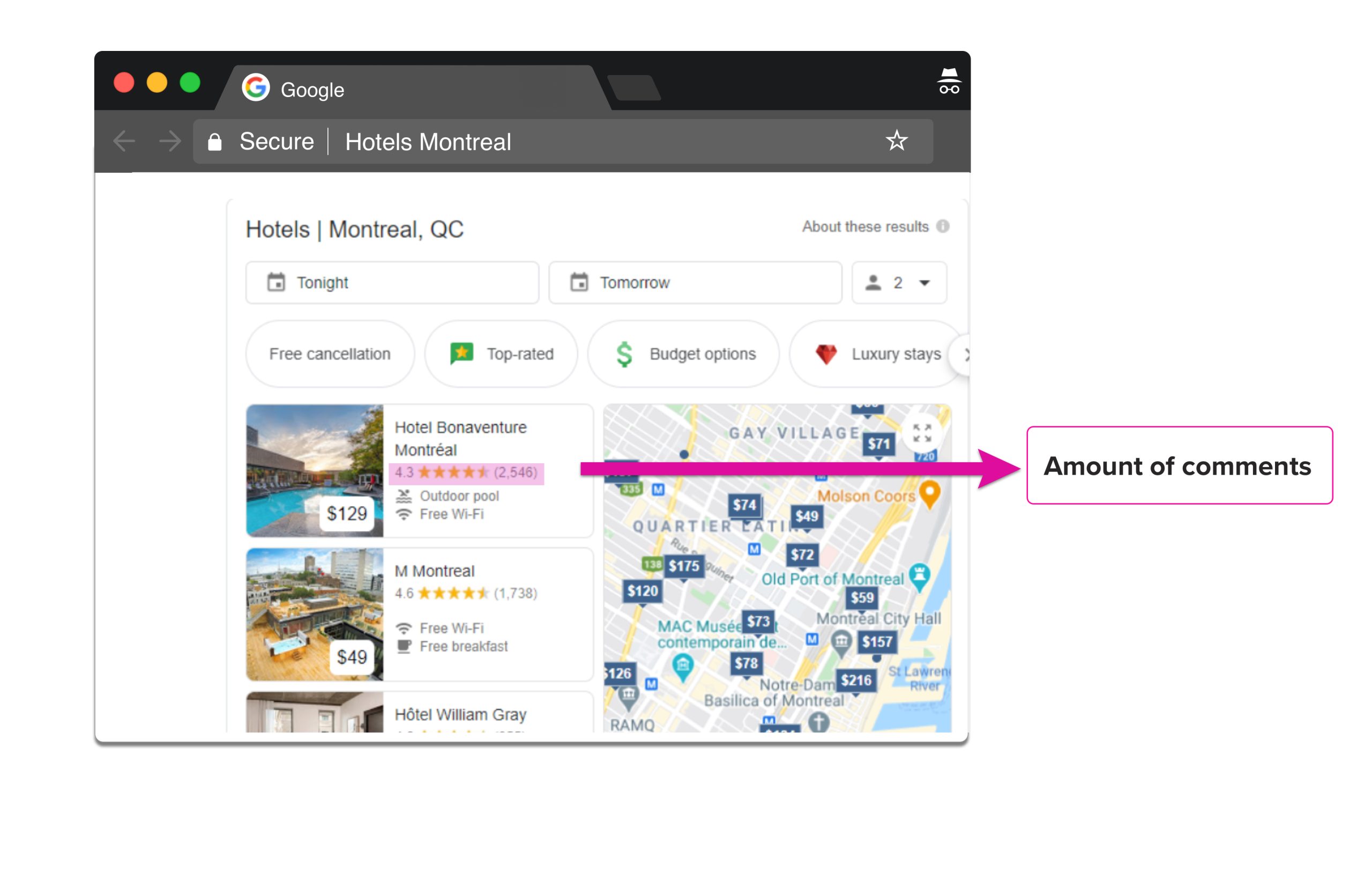
Task: Click the incognito hat icon
Action: [x=949, y=81]
